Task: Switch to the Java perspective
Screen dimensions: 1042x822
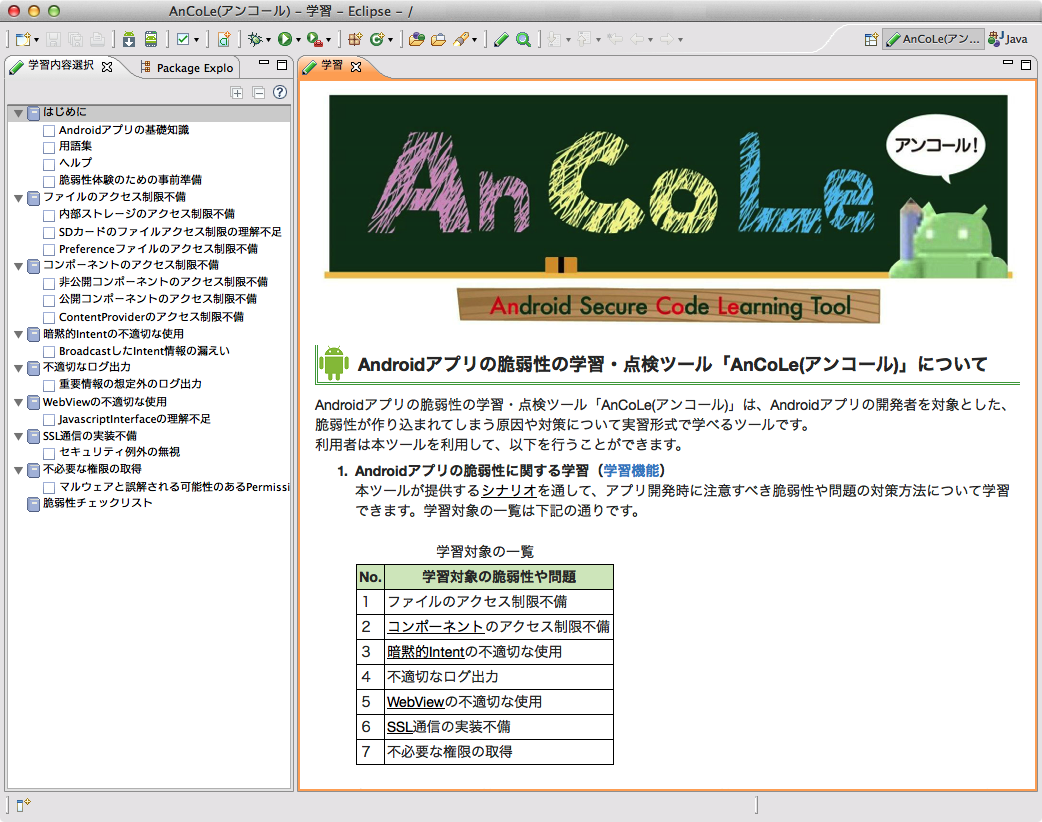Action: point(1007,39)
